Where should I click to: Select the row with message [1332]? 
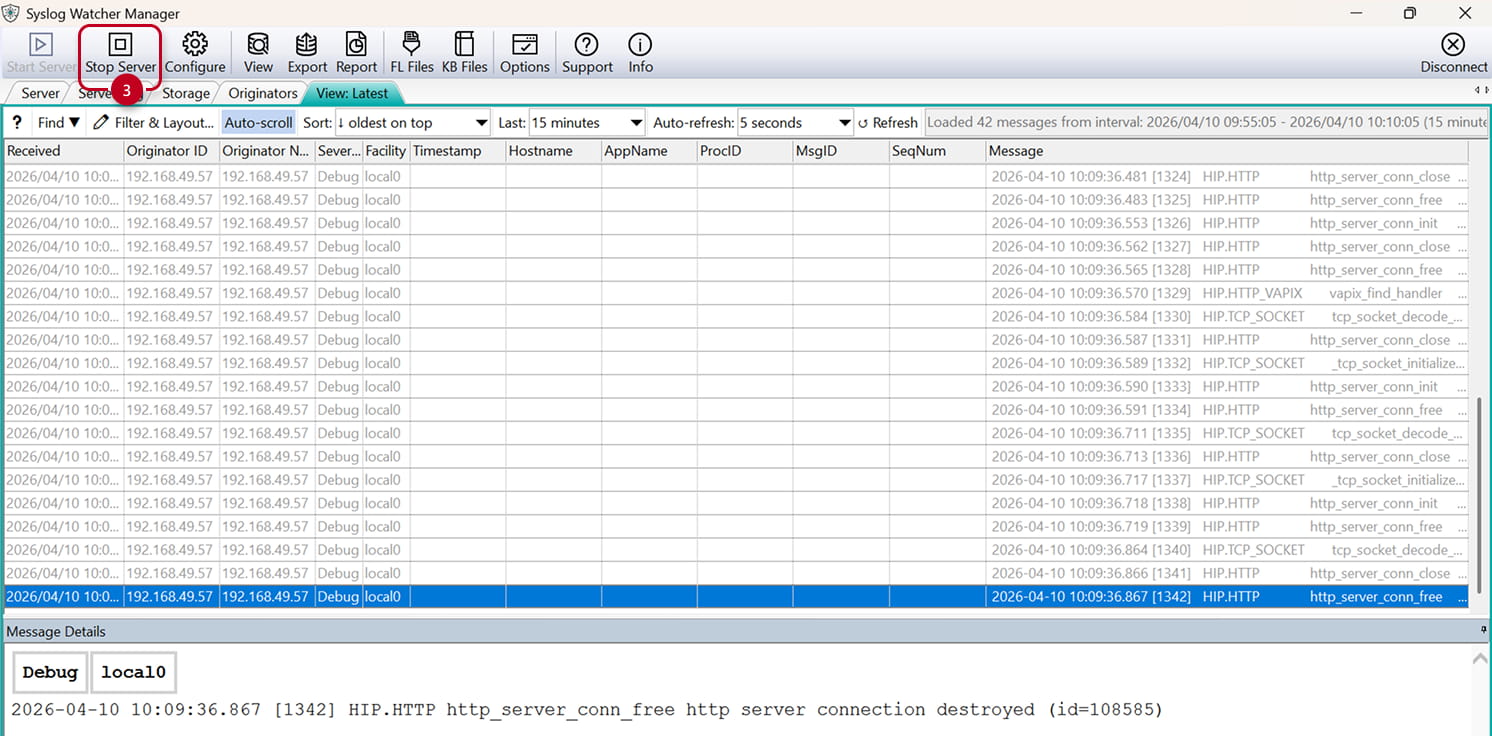[736, 363]
